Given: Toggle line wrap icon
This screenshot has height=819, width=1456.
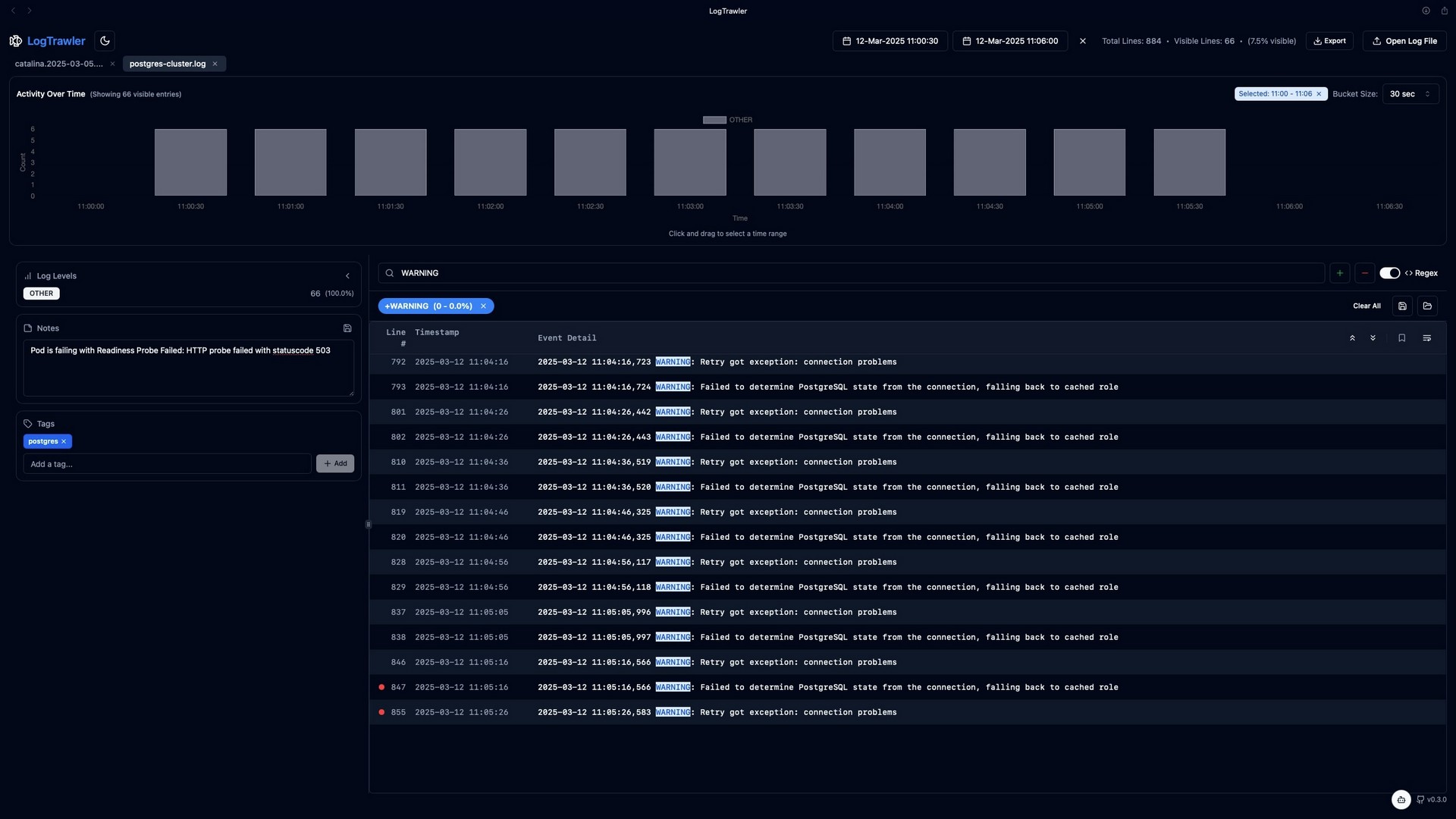Looking at the screenshot, I should 1427,338.
